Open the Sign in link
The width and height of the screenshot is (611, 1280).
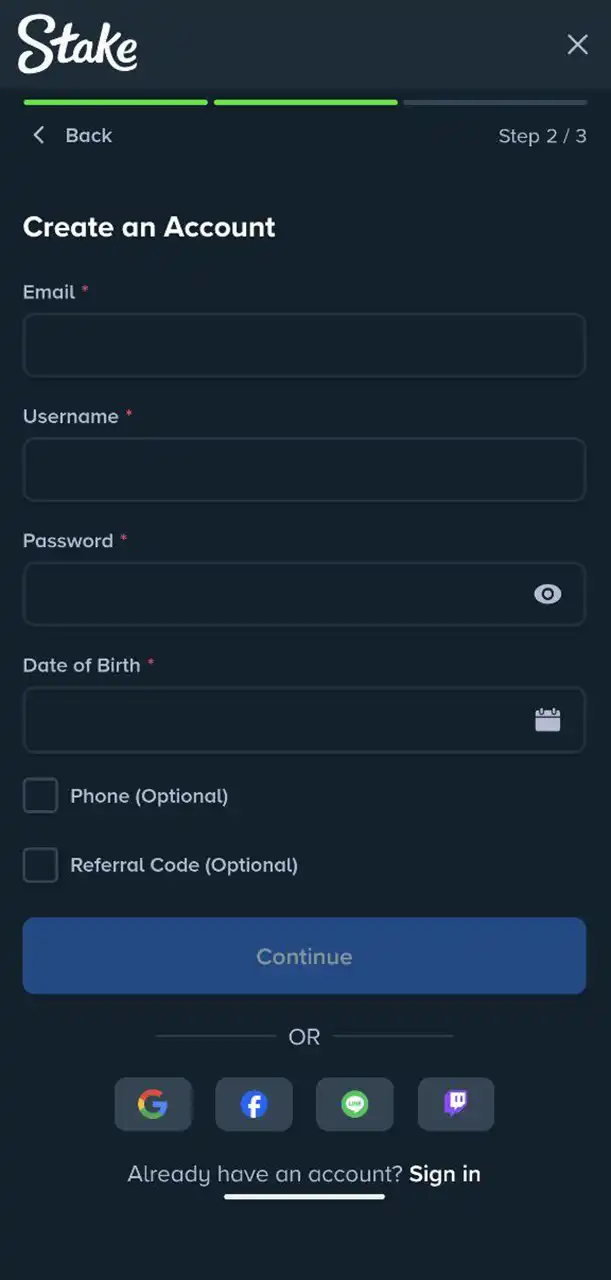(445, 1174)
